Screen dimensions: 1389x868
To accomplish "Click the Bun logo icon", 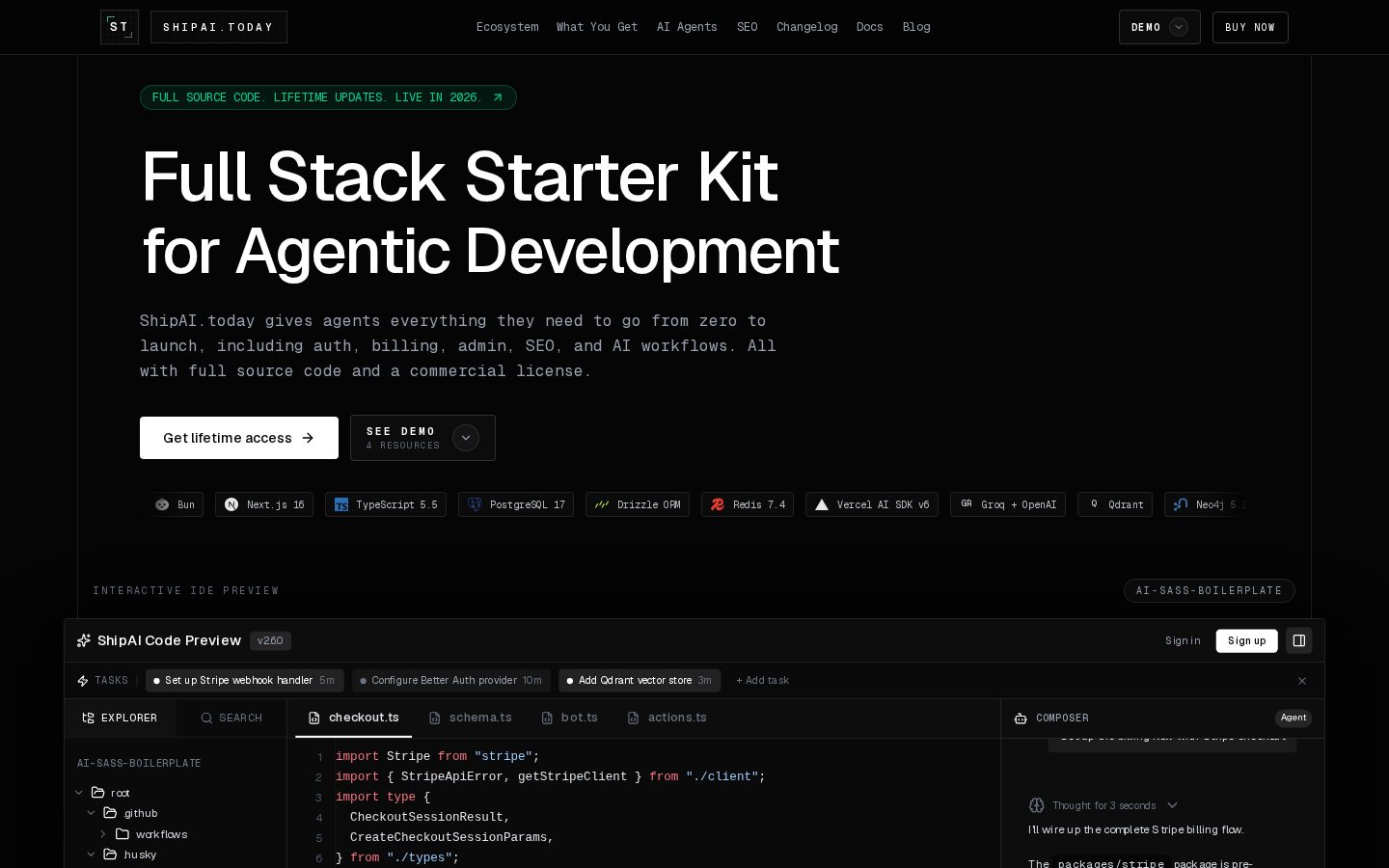I will pos(162,504).
